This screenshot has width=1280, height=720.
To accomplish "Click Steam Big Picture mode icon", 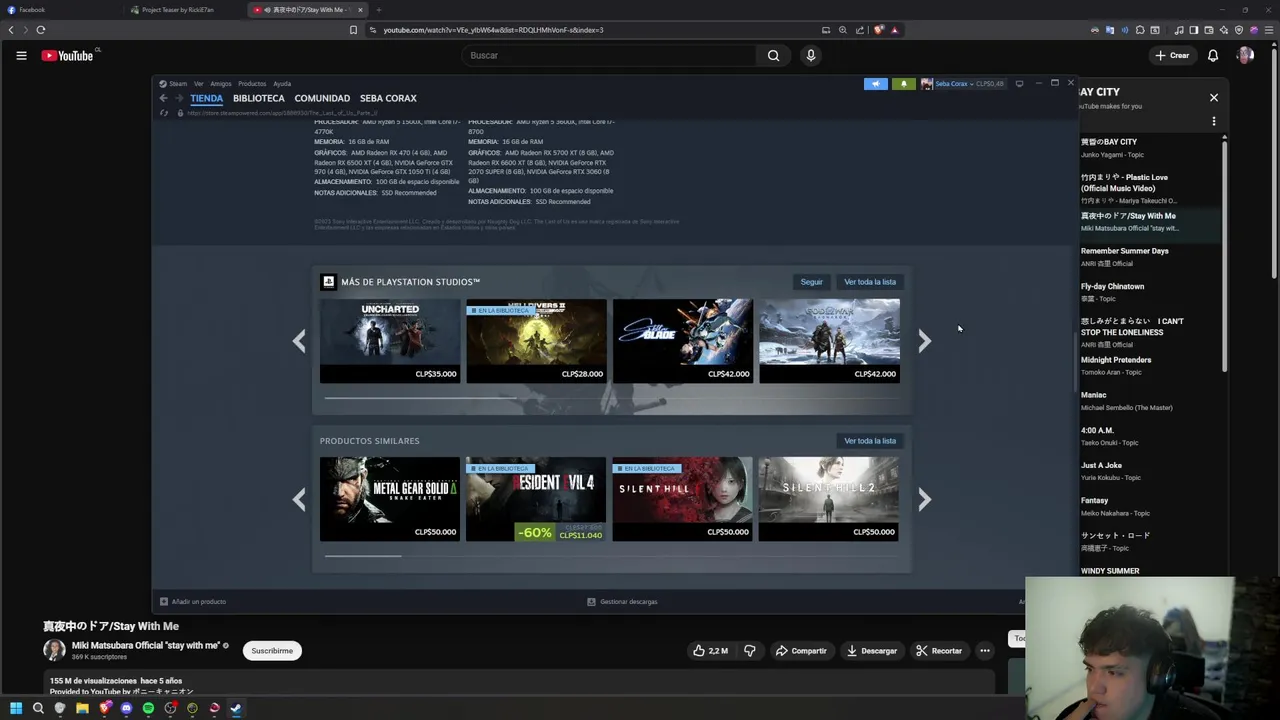I will [x=1019, y=84].
